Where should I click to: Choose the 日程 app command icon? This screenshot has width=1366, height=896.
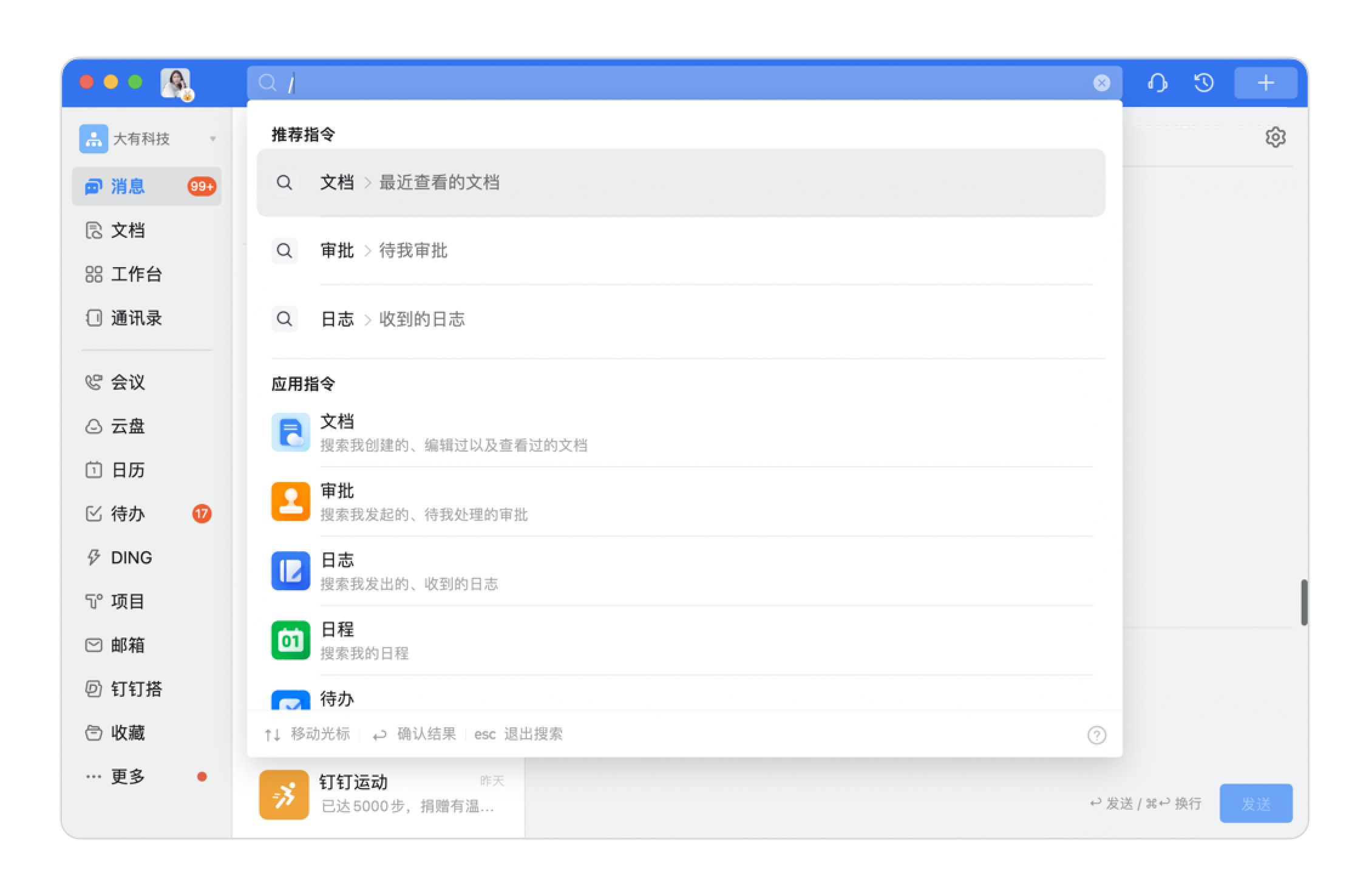pyautogui.click(x=291, y=640)
